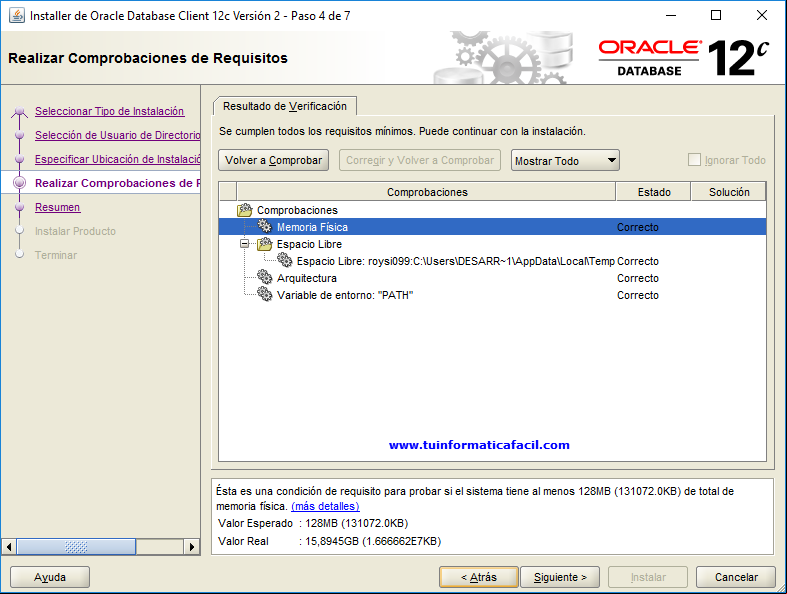Click gear icon beside Espacio Libre: roysi099 row
The width and height of the screenshot is (787, 594).
(285, 261)
